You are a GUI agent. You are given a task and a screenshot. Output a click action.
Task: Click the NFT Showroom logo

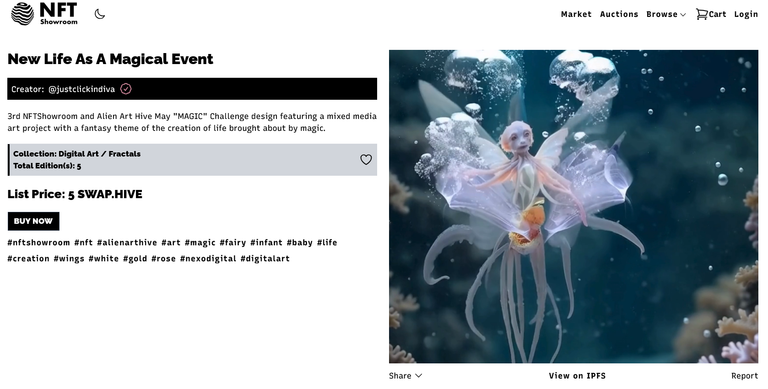pyautogui.click(x=44, y=13)
